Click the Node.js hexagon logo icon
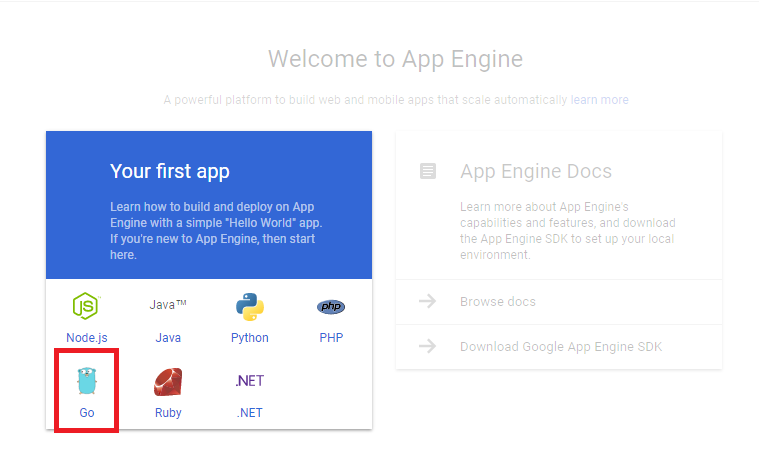 coord(86,306)
